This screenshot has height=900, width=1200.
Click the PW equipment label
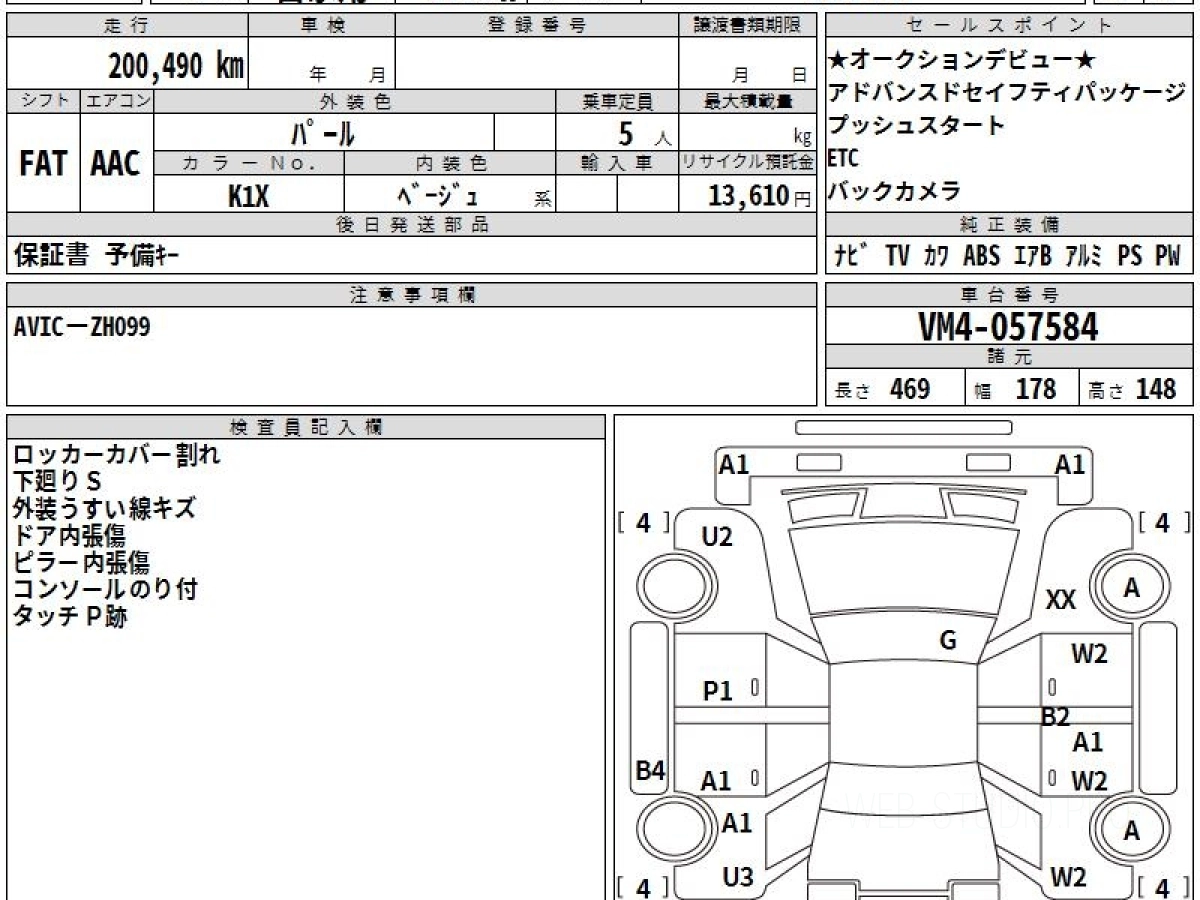(1168, 256)
